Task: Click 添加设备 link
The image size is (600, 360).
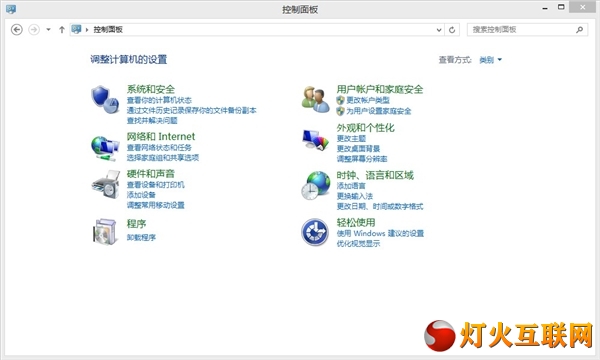Action: [141, 195]
